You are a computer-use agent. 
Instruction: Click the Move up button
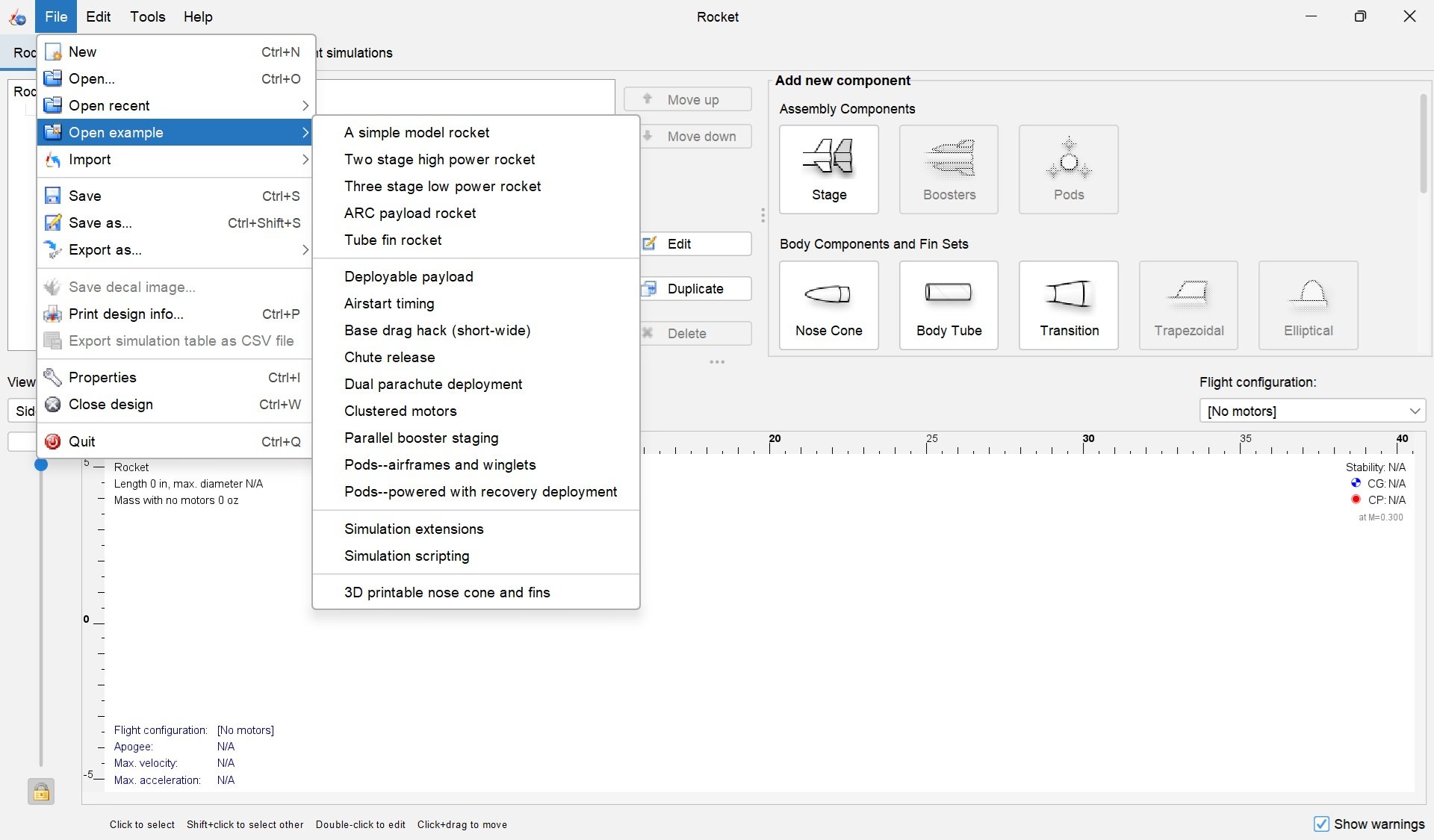688,99
